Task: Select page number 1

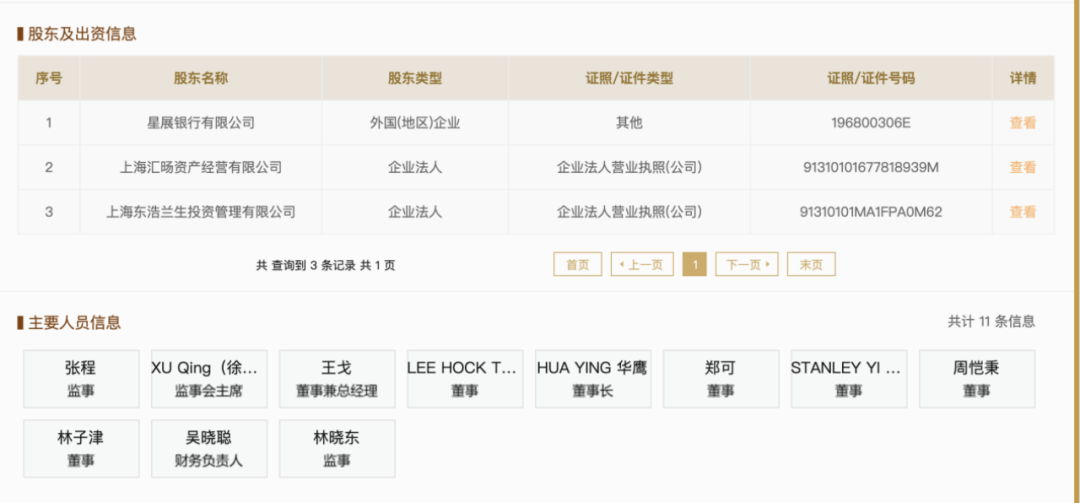Action: 695,265
